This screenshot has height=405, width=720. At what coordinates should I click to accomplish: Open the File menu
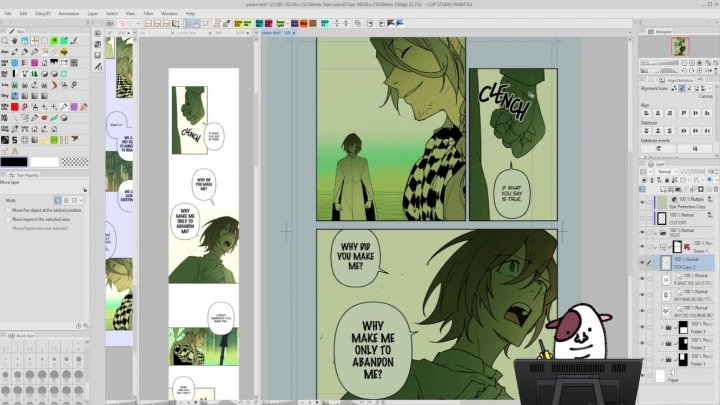point(8,13)
